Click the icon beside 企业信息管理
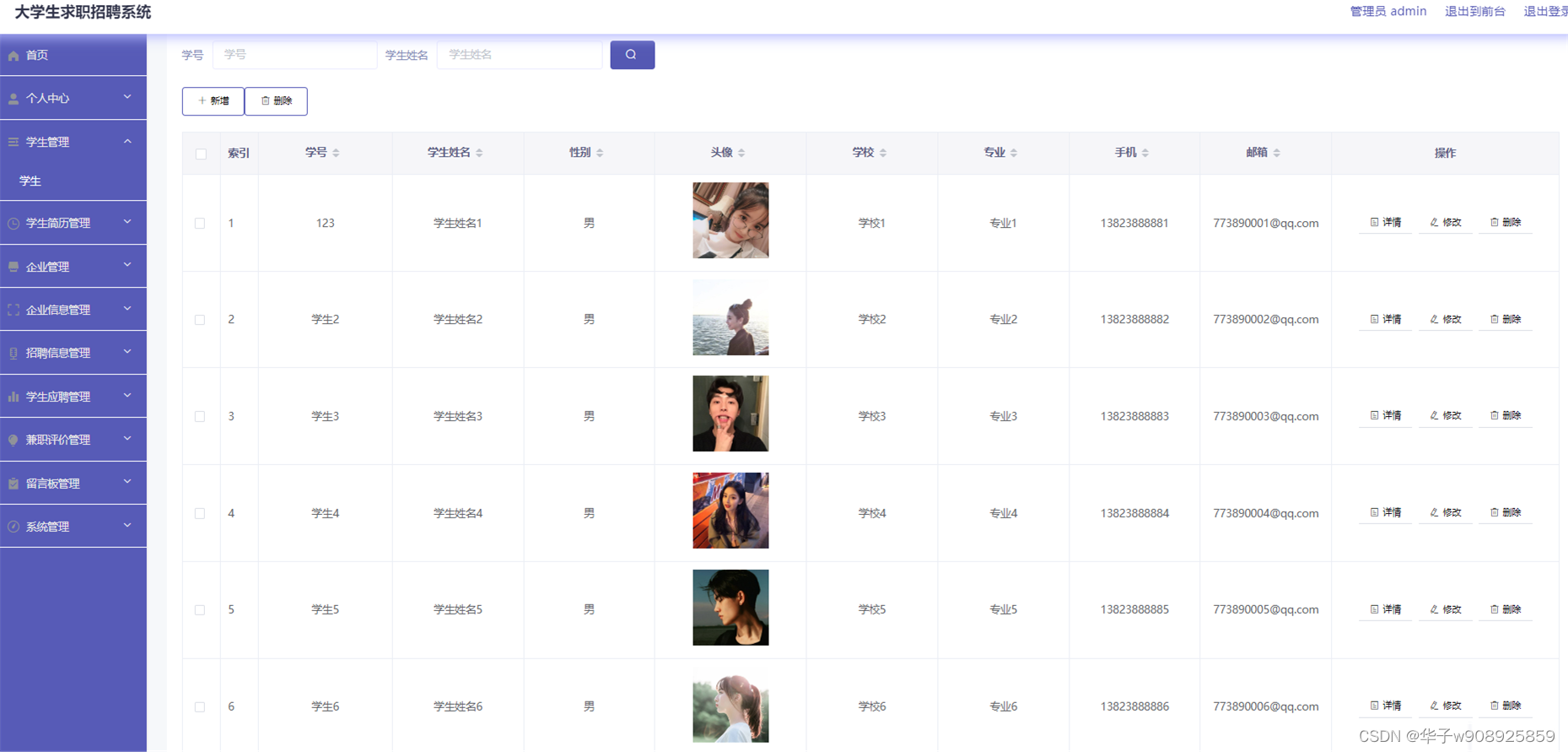This screenshot has width=1568, height=752. pos(13,310)
